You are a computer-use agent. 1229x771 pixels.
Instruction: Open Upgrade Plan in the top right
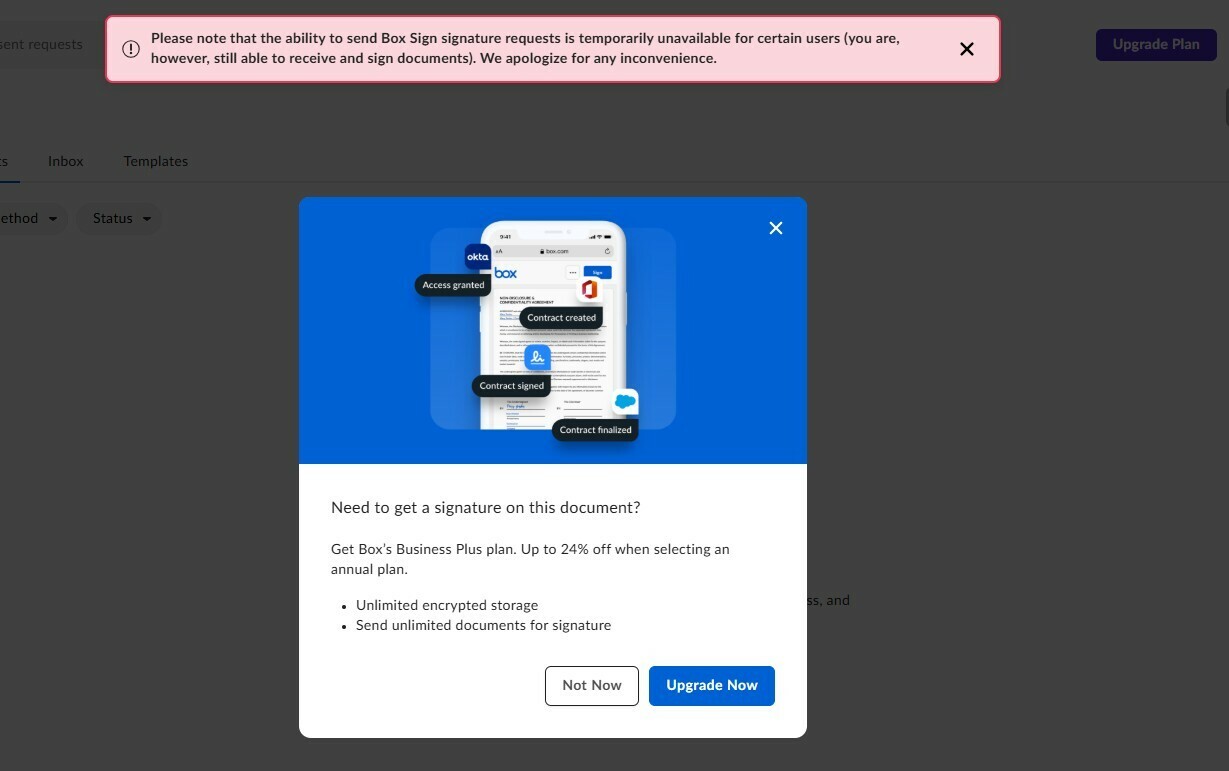click(x=1156, y=45)
